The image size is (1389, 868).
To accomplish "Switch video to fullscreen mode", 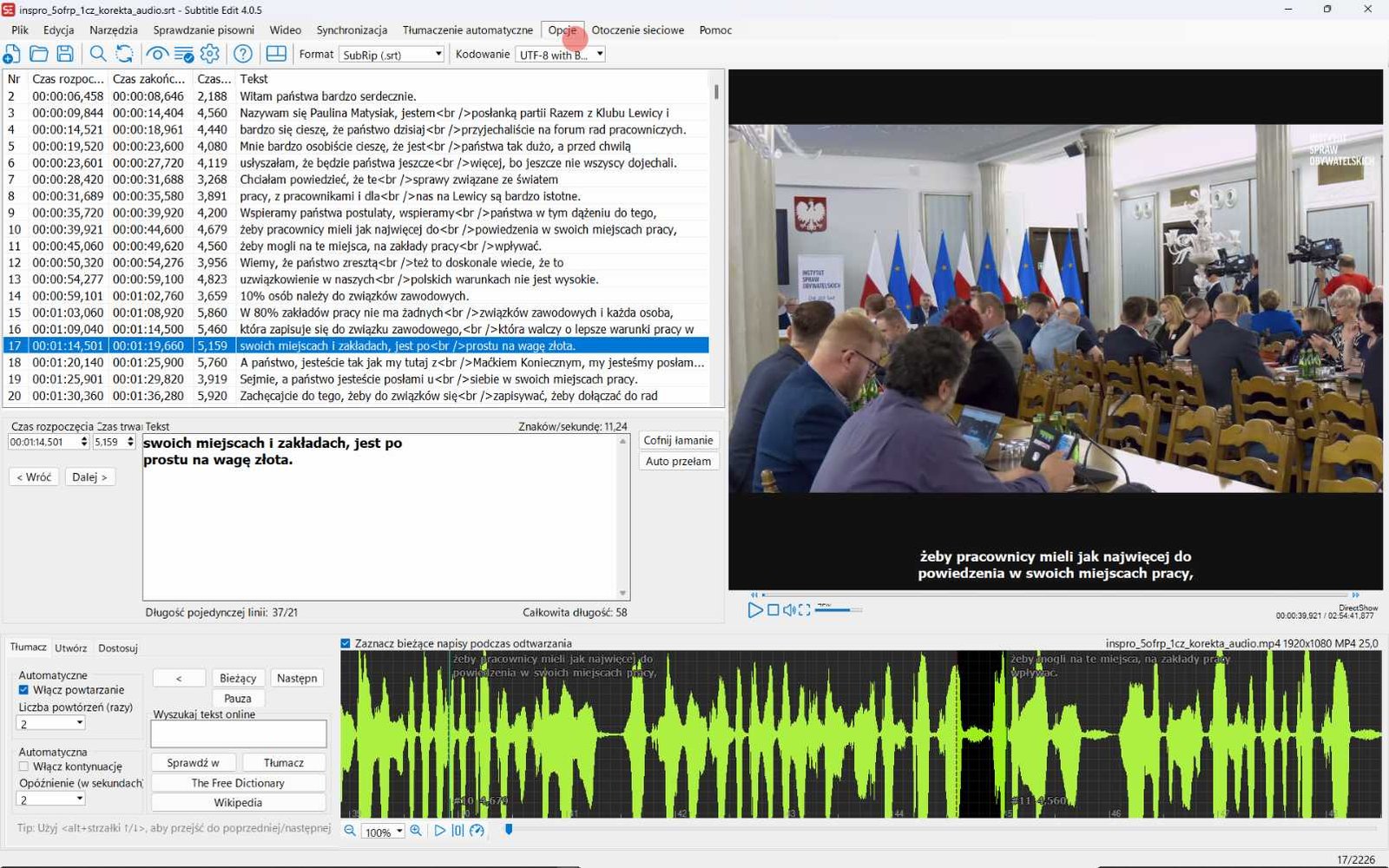I will [805, 610].
